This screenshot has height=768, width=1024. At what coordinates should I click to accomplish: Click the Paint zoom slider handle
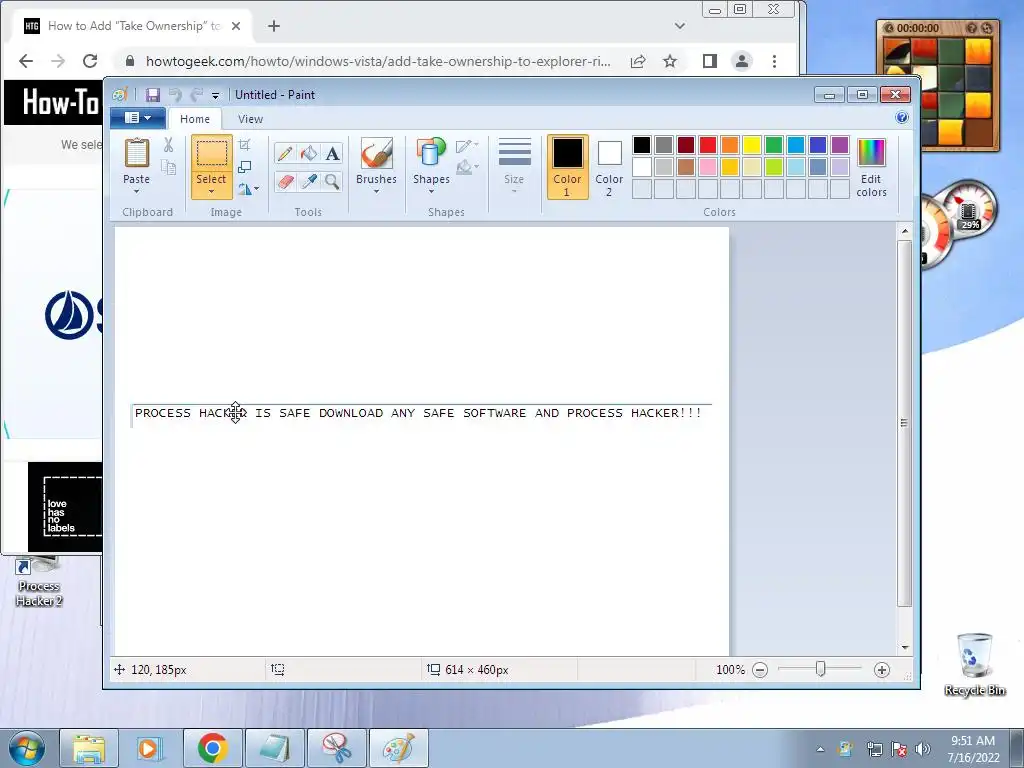click(x=820, y=669)
